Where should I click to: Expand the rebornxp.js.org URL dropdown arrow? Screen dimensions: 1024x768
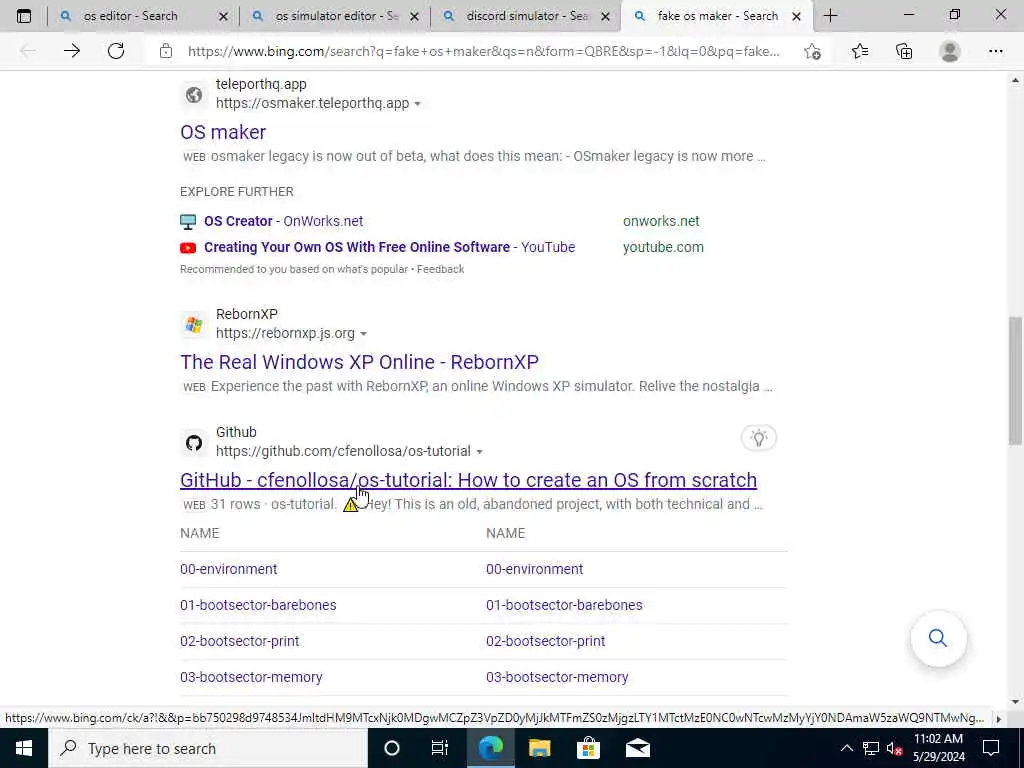coord(364,334)
